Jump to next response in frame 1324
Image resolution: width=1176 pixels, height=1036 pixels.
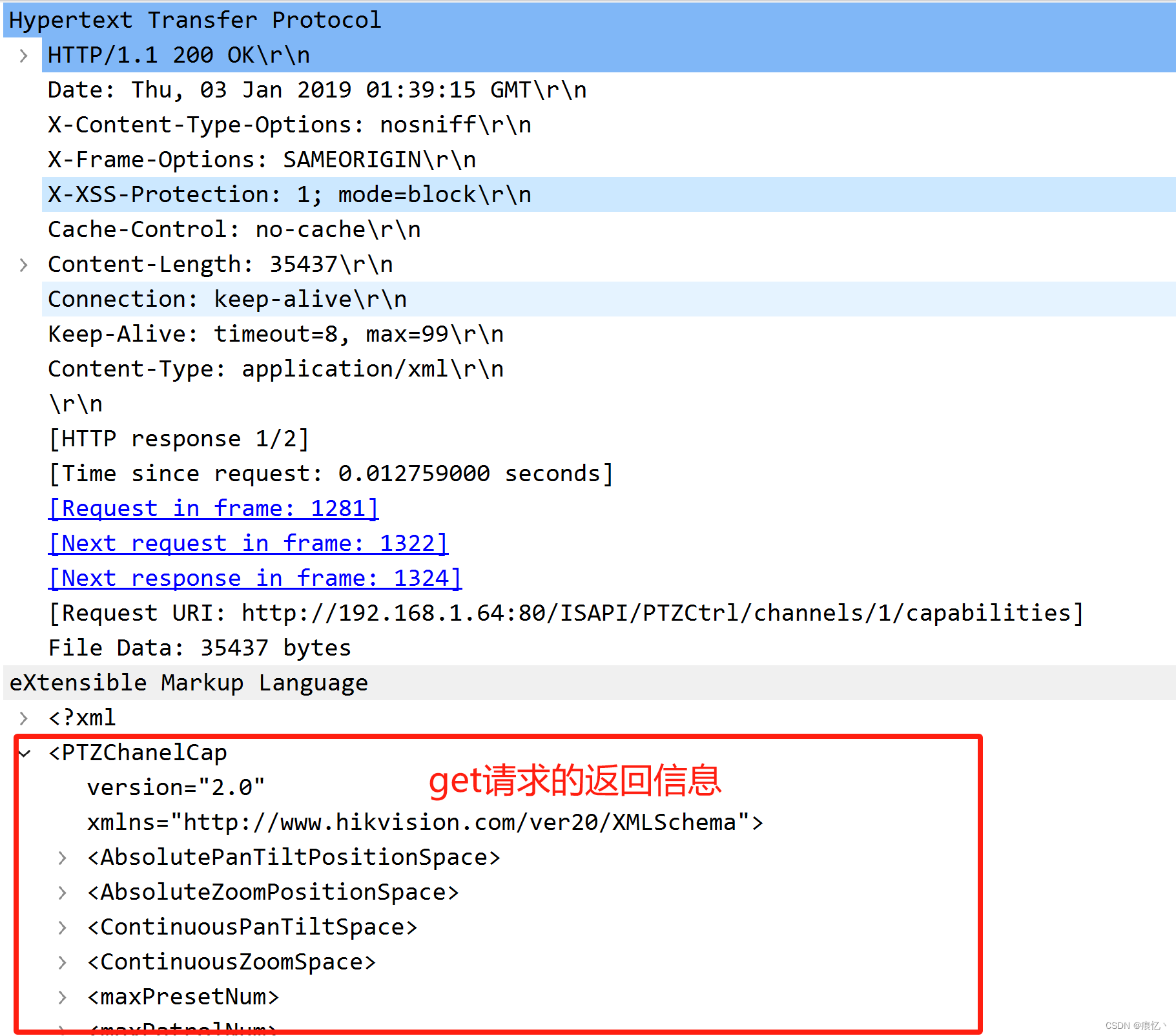[x=254, y=578]
